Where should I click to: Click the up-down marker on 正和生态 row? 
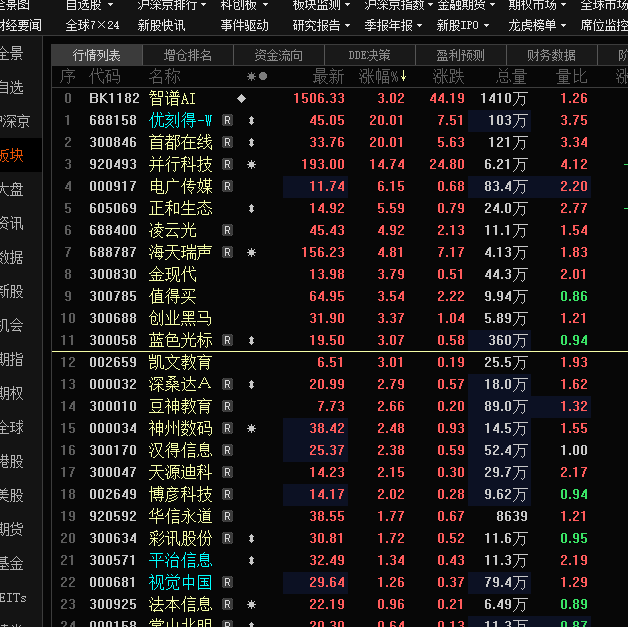click(252, 209)
